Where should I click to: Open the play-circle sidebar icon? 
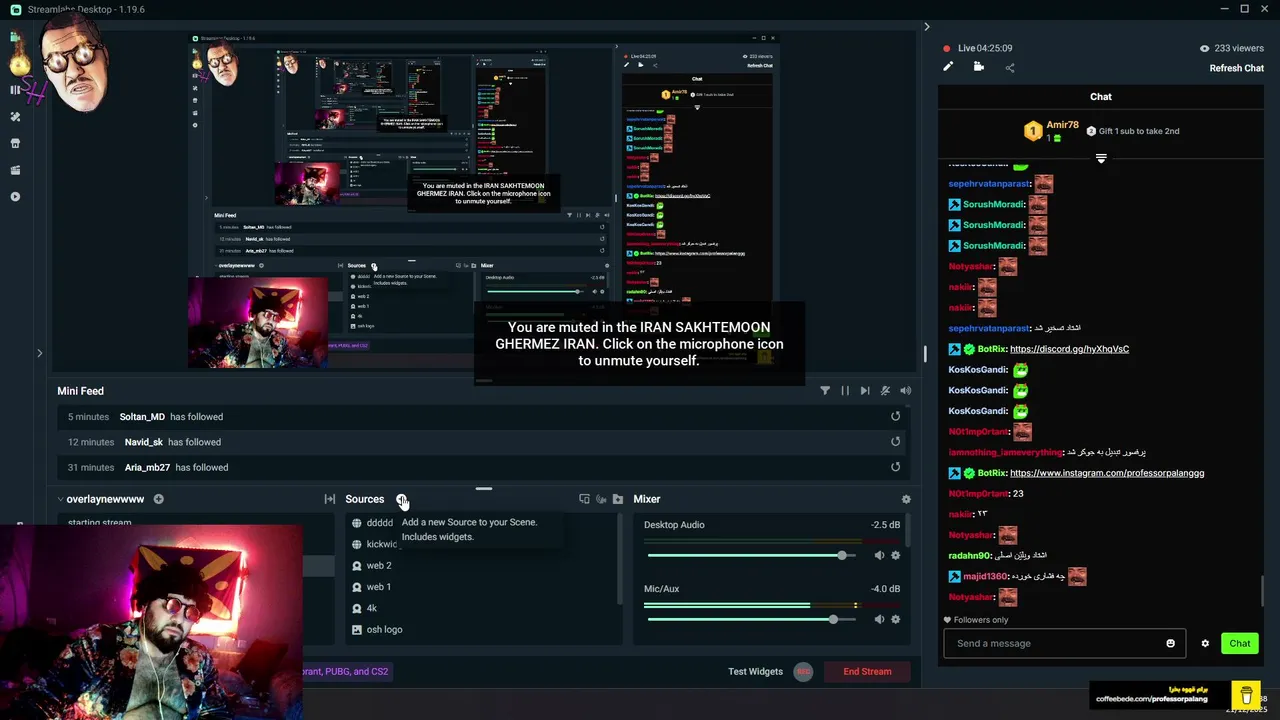coord(15,197)
